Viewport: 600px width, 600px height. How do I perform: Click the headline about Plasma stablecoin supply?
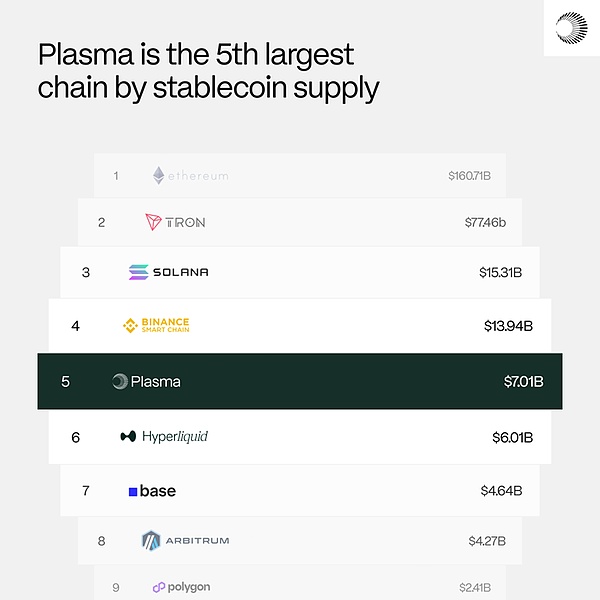click(208, 70)
